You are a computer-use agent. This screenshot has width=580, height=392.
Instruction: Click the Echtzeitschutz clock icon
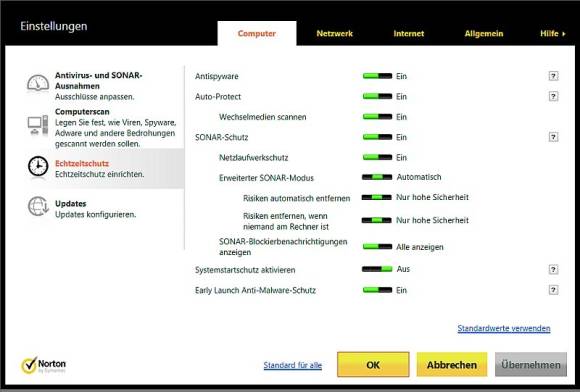coord(38,166)
